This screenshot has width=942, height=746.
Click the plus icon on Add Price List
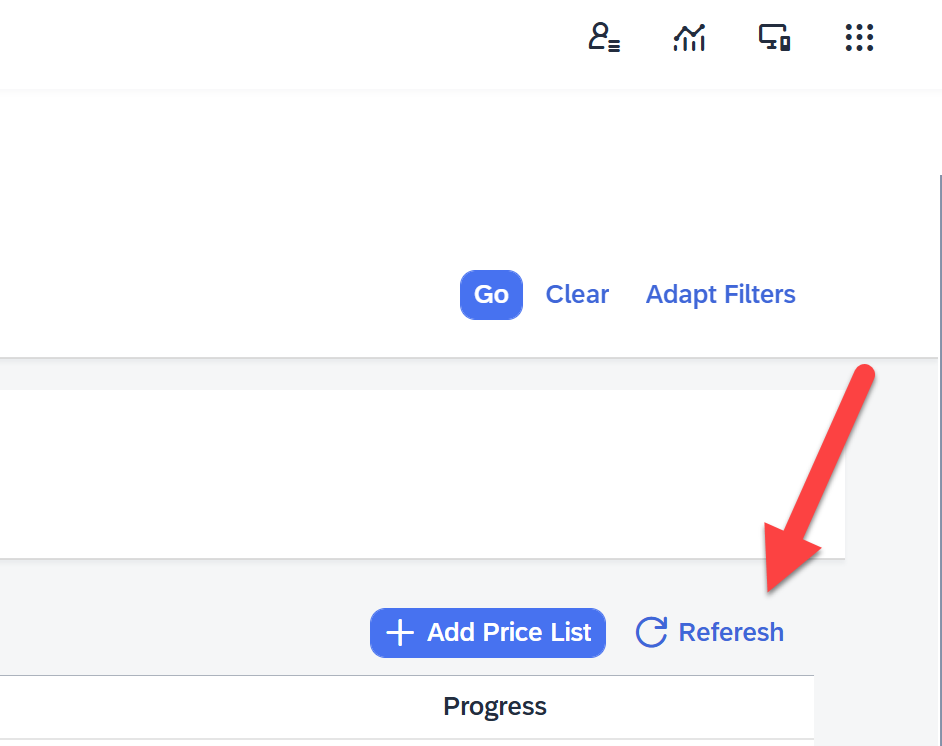tap(399, 633)
